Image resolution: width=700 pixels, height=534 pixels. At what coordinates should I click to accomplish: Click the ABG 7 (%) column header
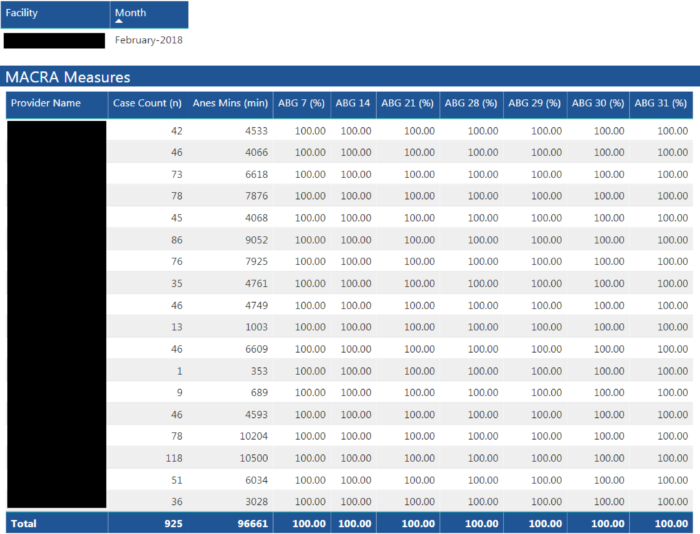[302, 103]
